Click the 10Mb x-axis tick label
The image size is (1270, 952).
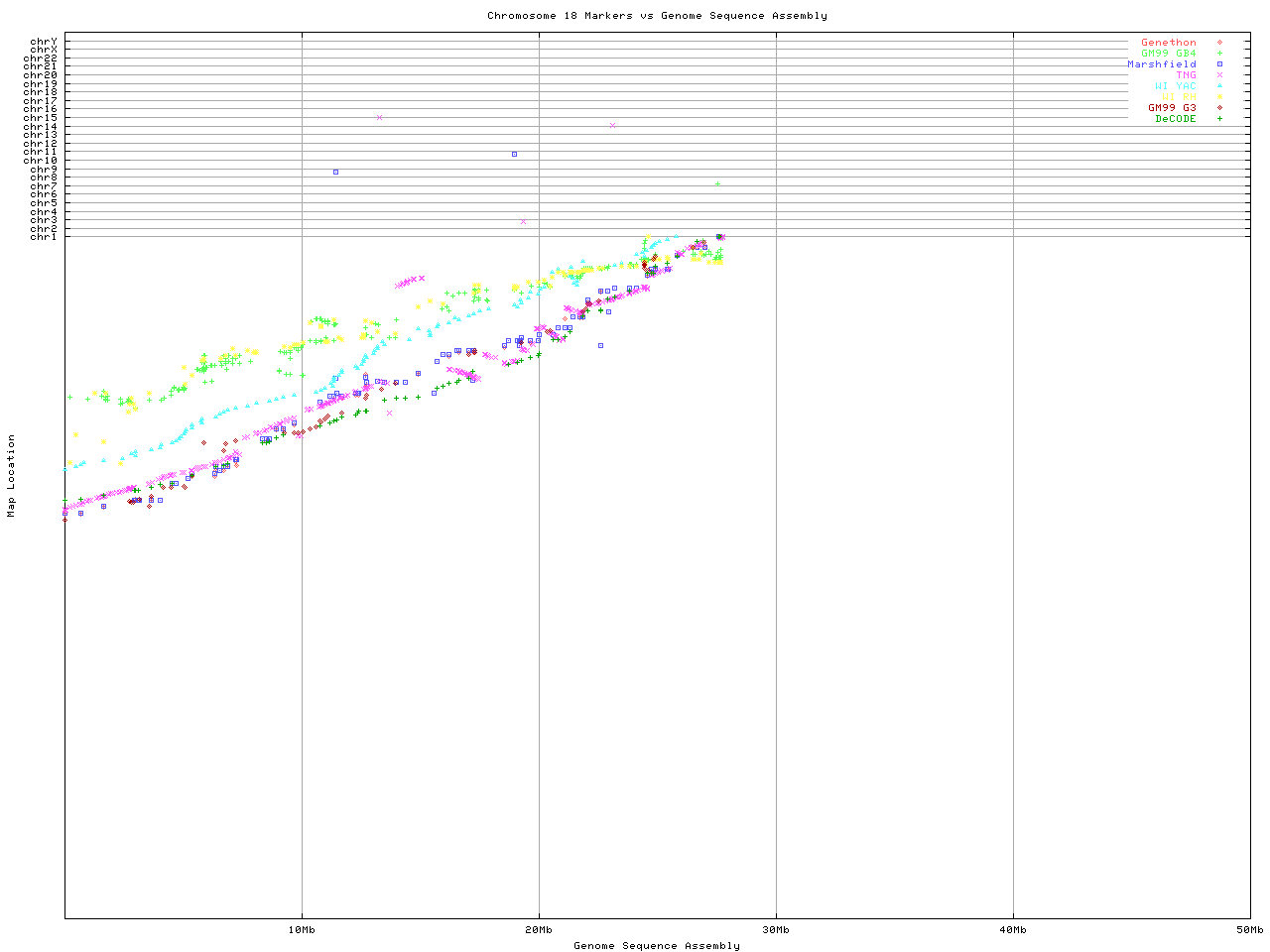click(302, 930)
